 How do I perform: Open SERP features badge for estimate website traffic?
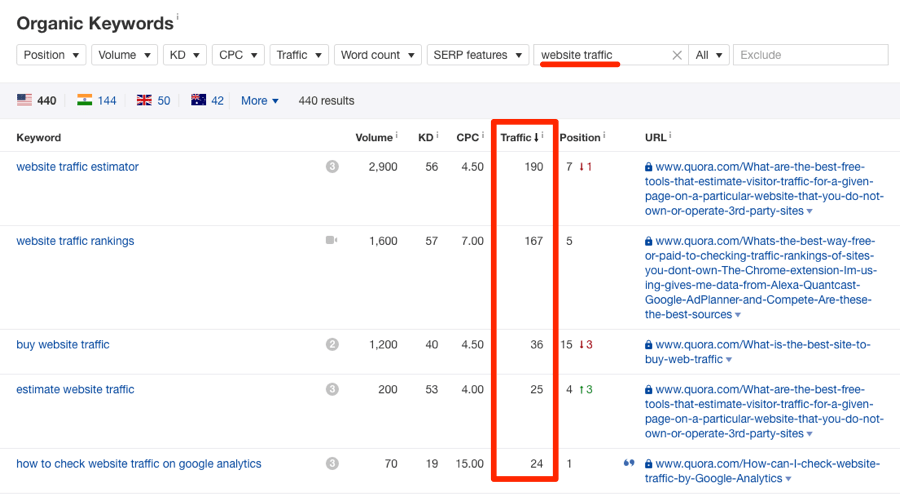point(332,389)
